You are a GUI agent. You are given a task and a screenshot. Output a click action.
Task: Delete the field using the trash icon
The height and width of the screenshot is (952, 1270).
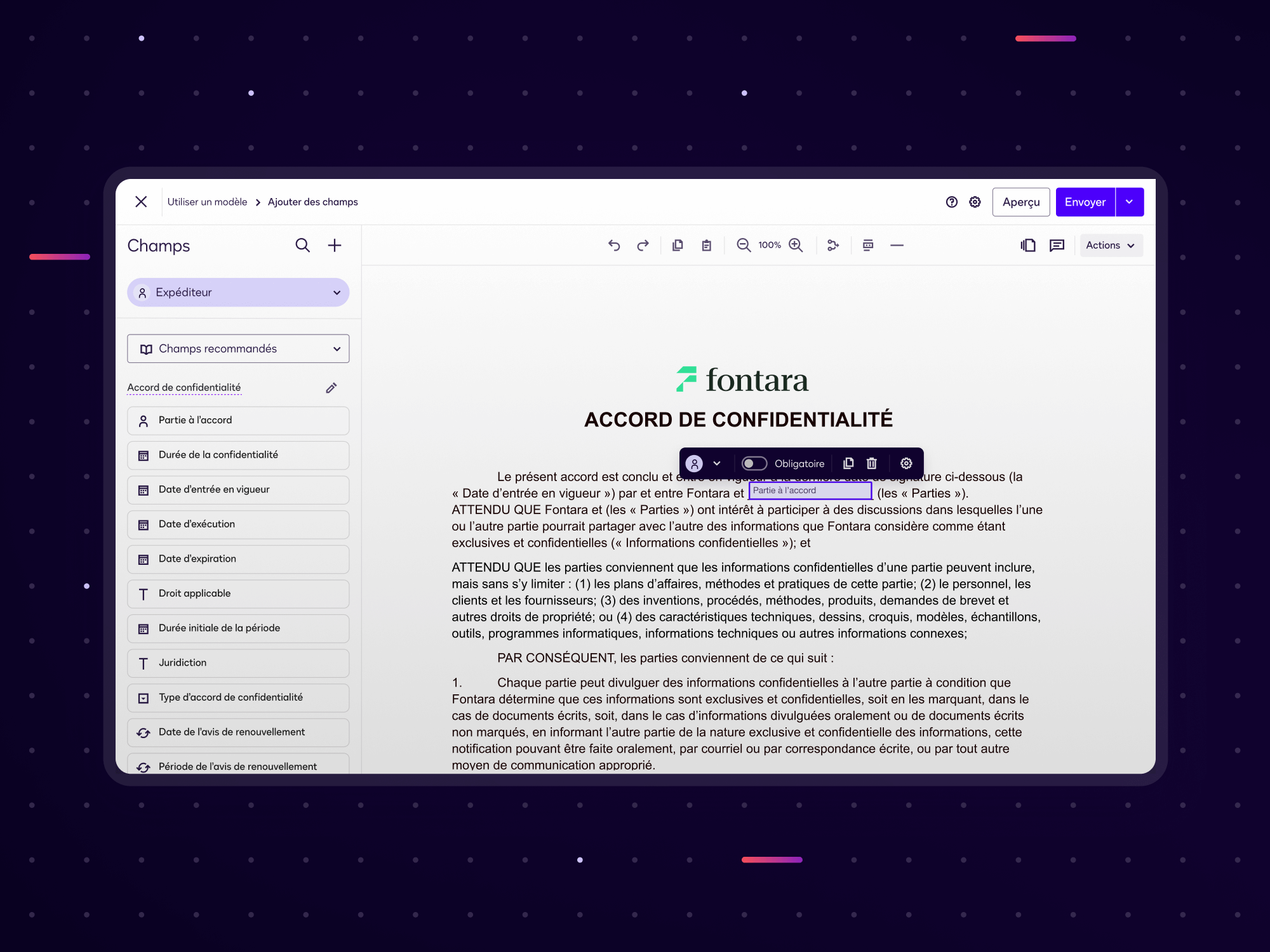pos(871,463)
